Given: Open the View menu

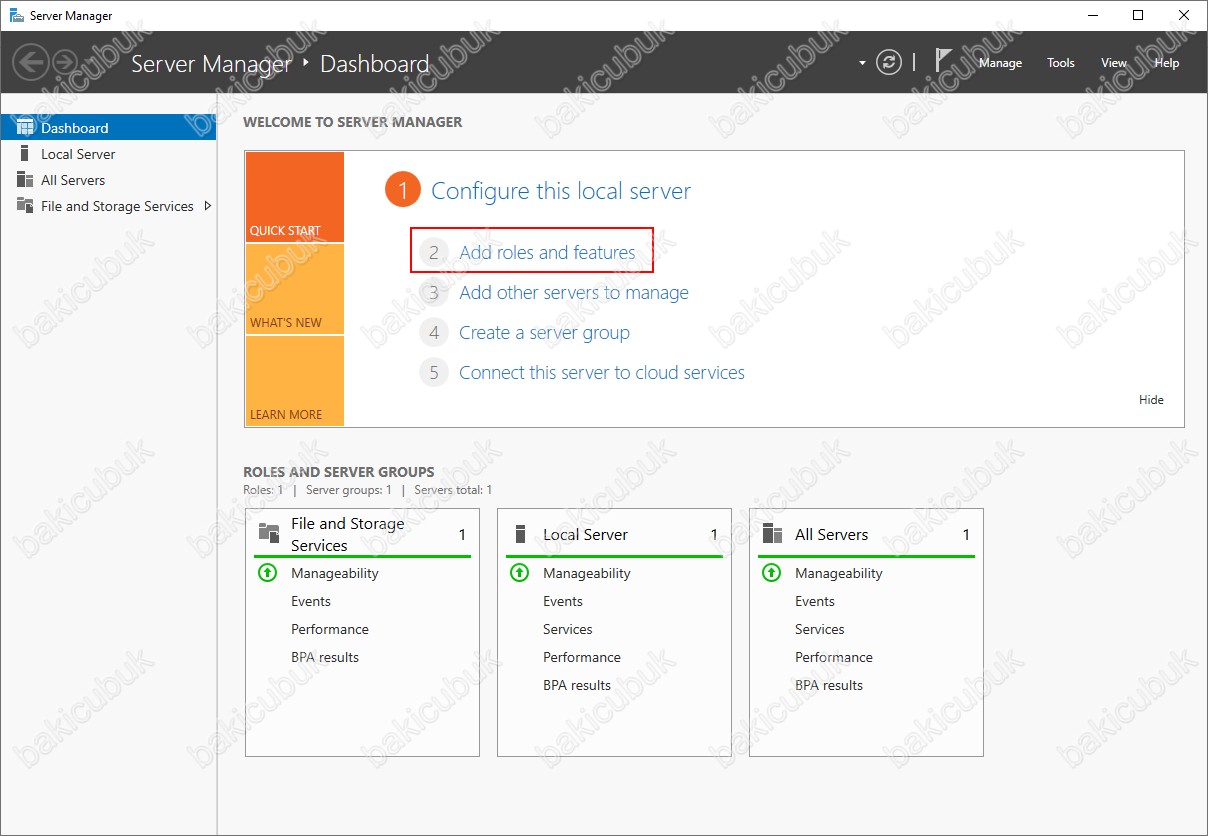Looking at the screenshot, I should pos(1114,63).
